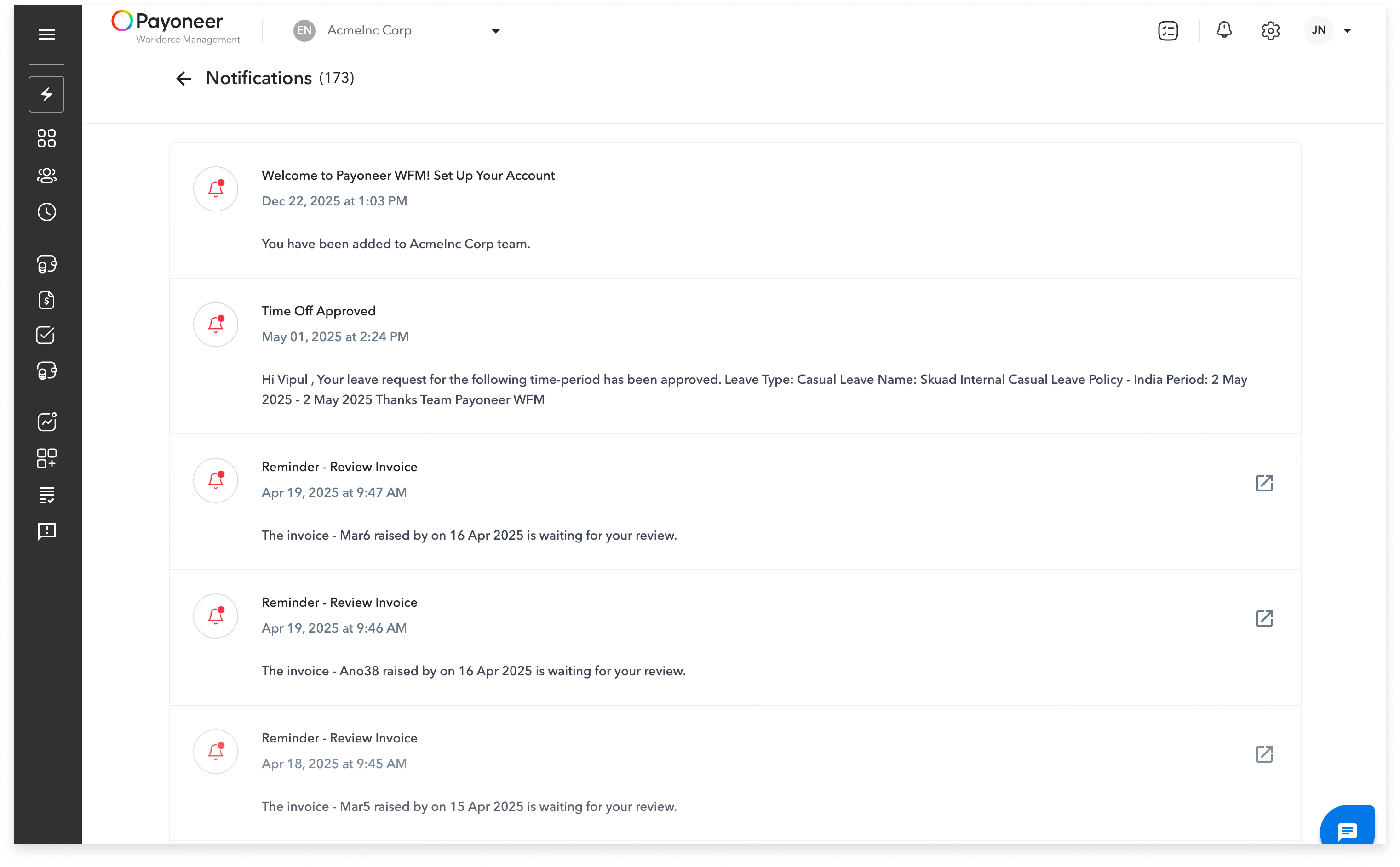Screen dimensions: 1400x867
Task: Click the apps grid icon in sidebar
Action: 46,138
